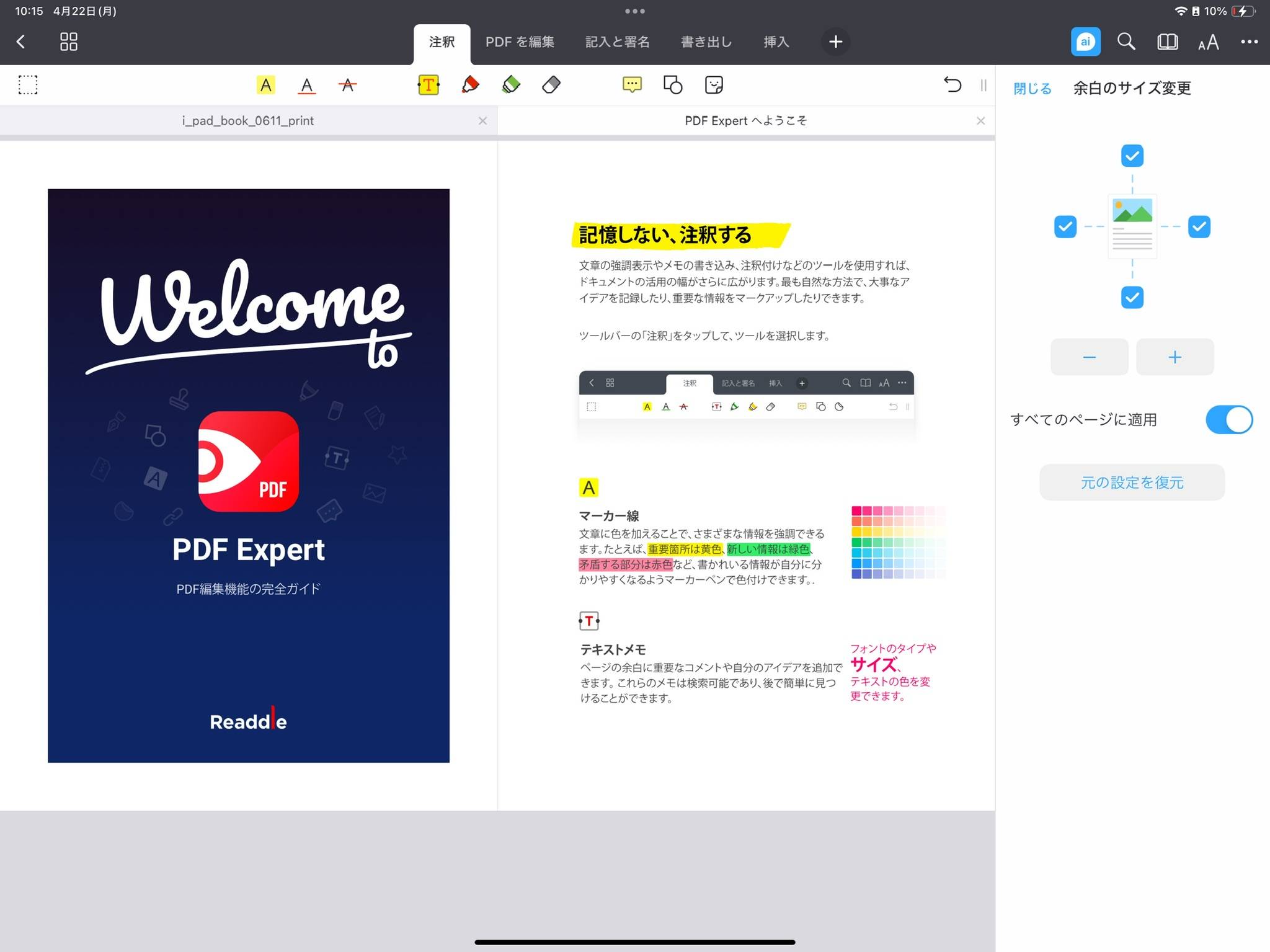This screenshot has width=1270, height=952.
Task: Add a comment note annotation
Action: coord(632,84)
